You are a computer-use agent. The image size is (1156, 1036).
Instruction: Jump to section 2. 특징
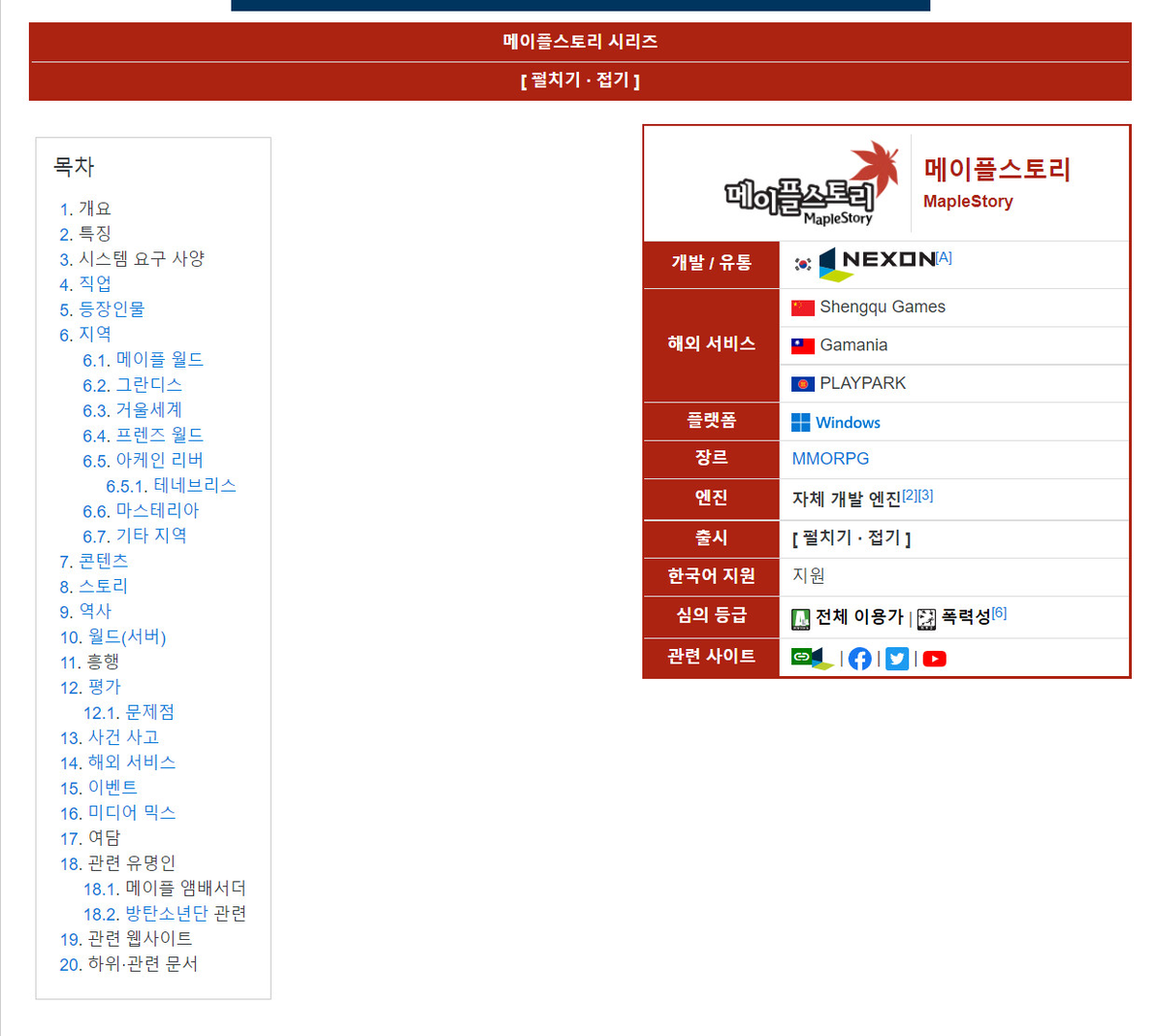pos(84,234)
